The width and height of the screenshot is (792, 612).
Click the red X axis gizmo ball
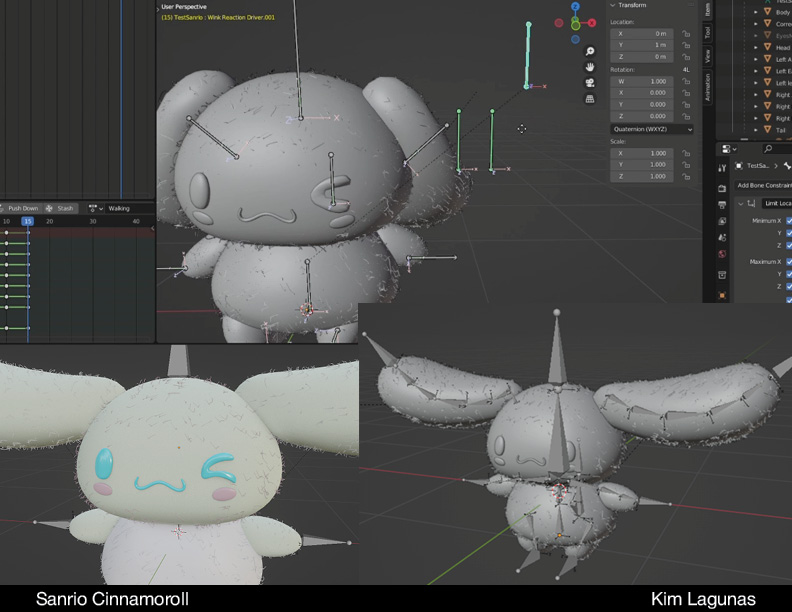tap(591, 23)
